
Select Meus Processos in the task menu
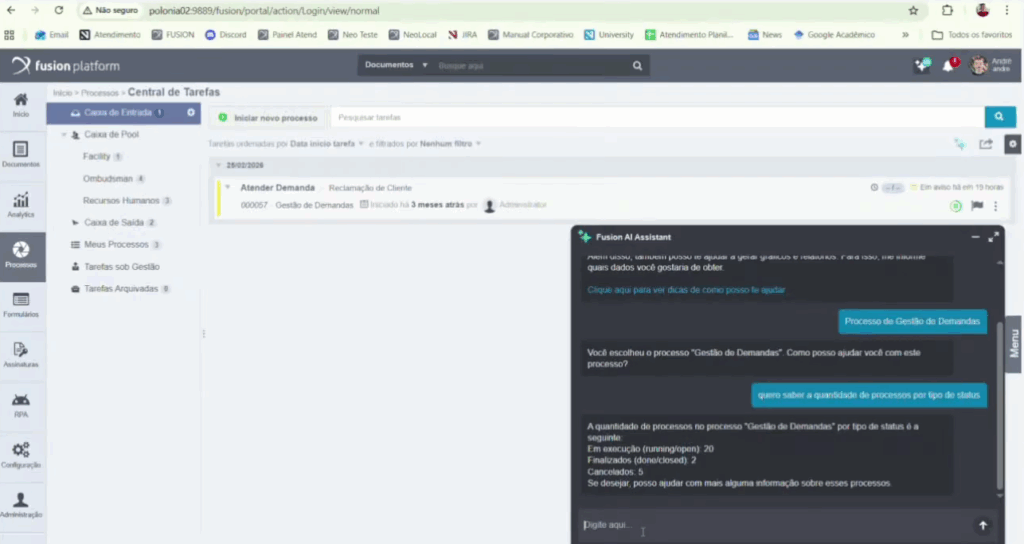pos(115,244)
